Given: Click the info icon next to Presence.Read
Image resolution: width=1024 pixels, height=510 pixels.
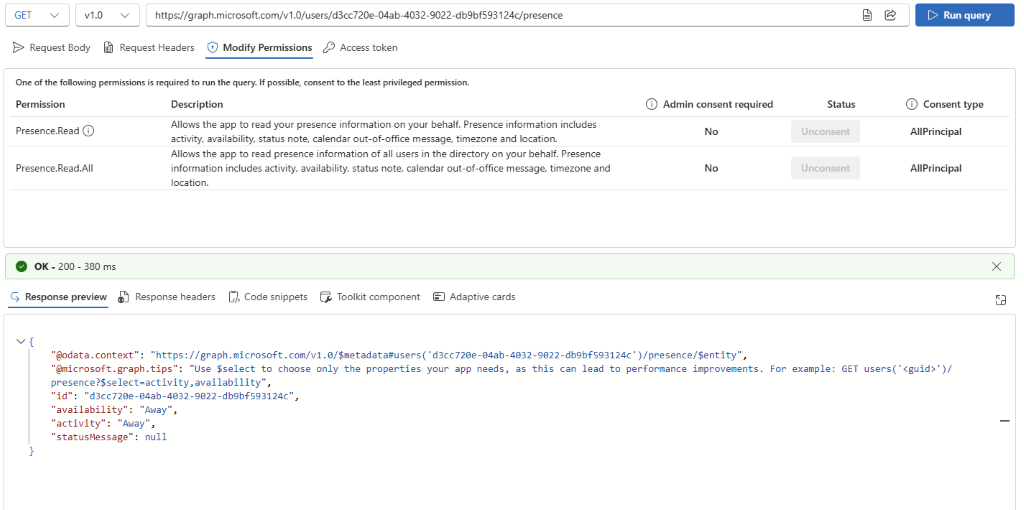Looking at the screenshot, I should (x=89, y=131).
